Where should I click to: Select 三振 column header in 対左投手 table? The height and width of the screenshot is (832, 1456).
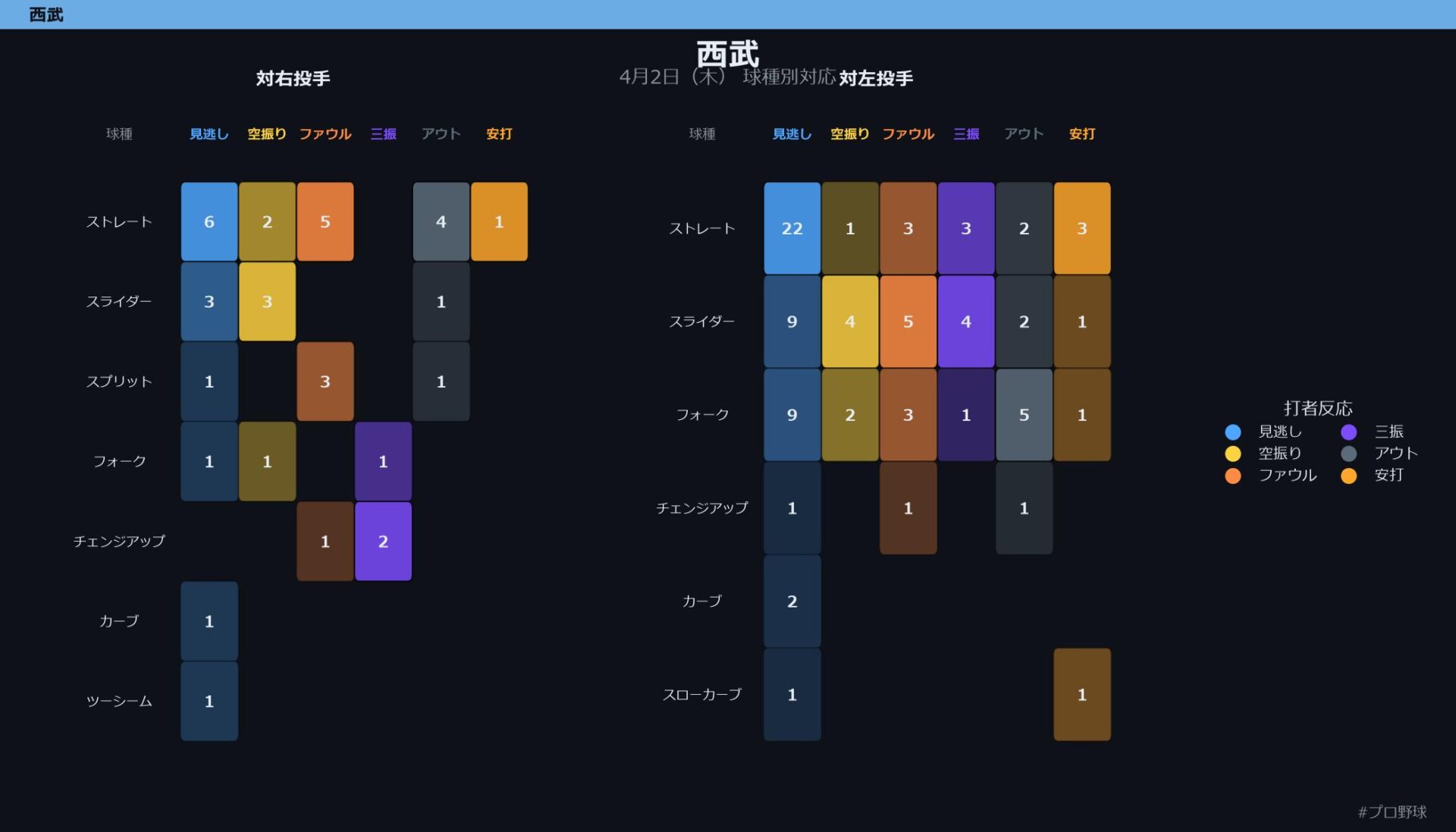[x=966, y=133]
